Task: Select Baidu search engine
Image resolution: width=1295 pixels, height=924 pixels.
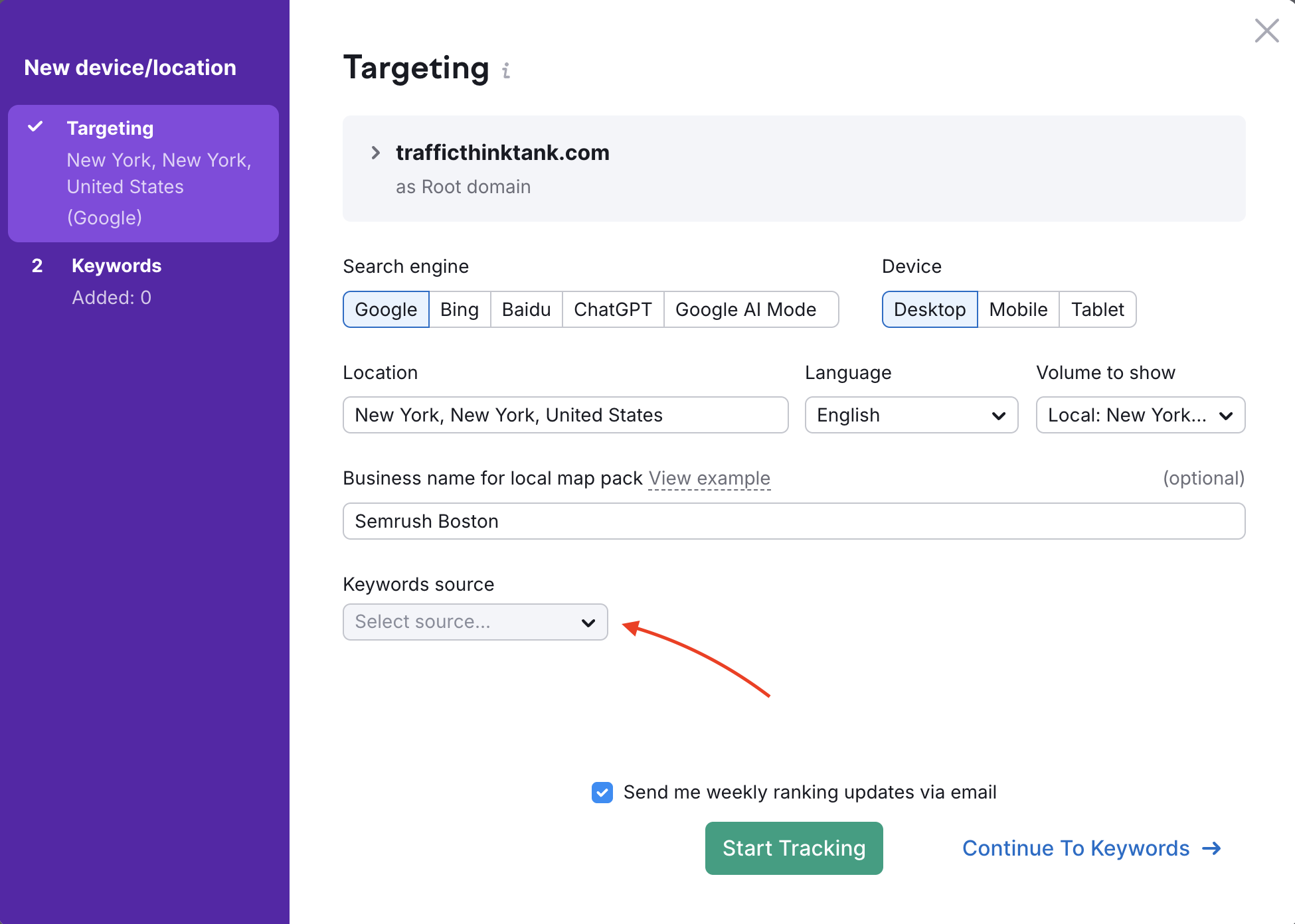Action: click(525, 309)
